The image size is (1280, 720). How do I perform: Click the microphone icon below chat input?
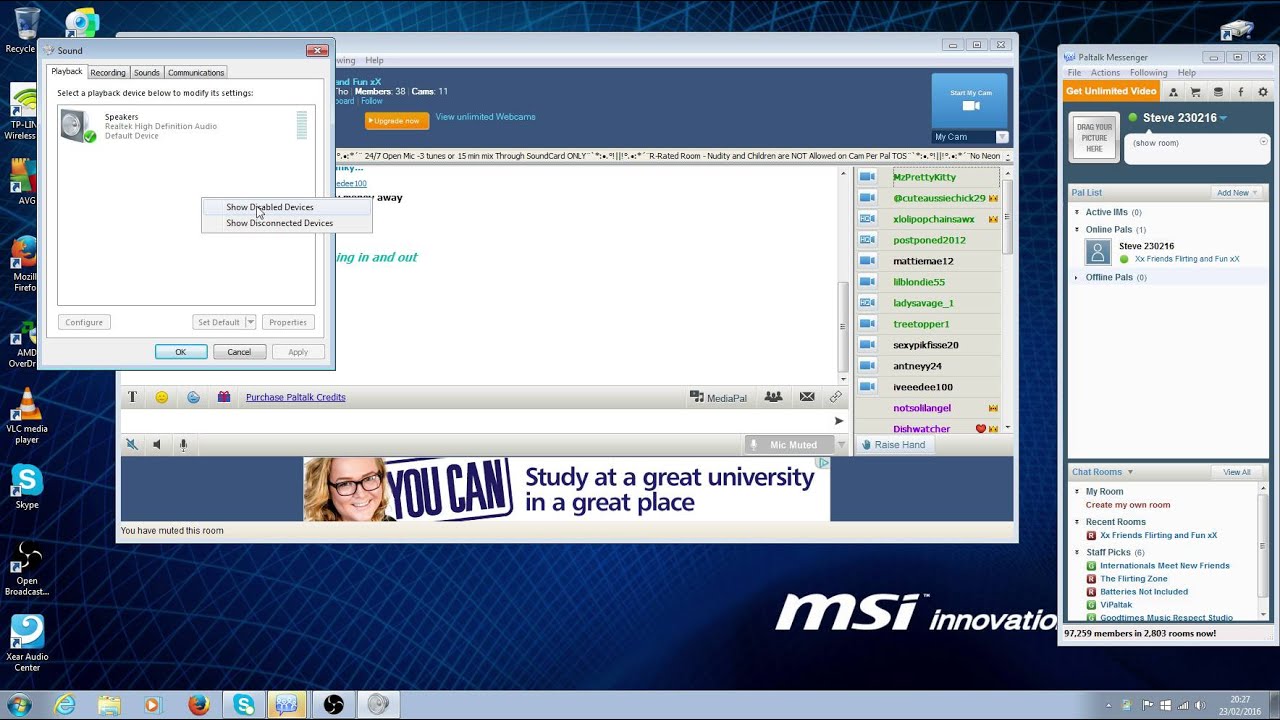[x=183, y=445]
